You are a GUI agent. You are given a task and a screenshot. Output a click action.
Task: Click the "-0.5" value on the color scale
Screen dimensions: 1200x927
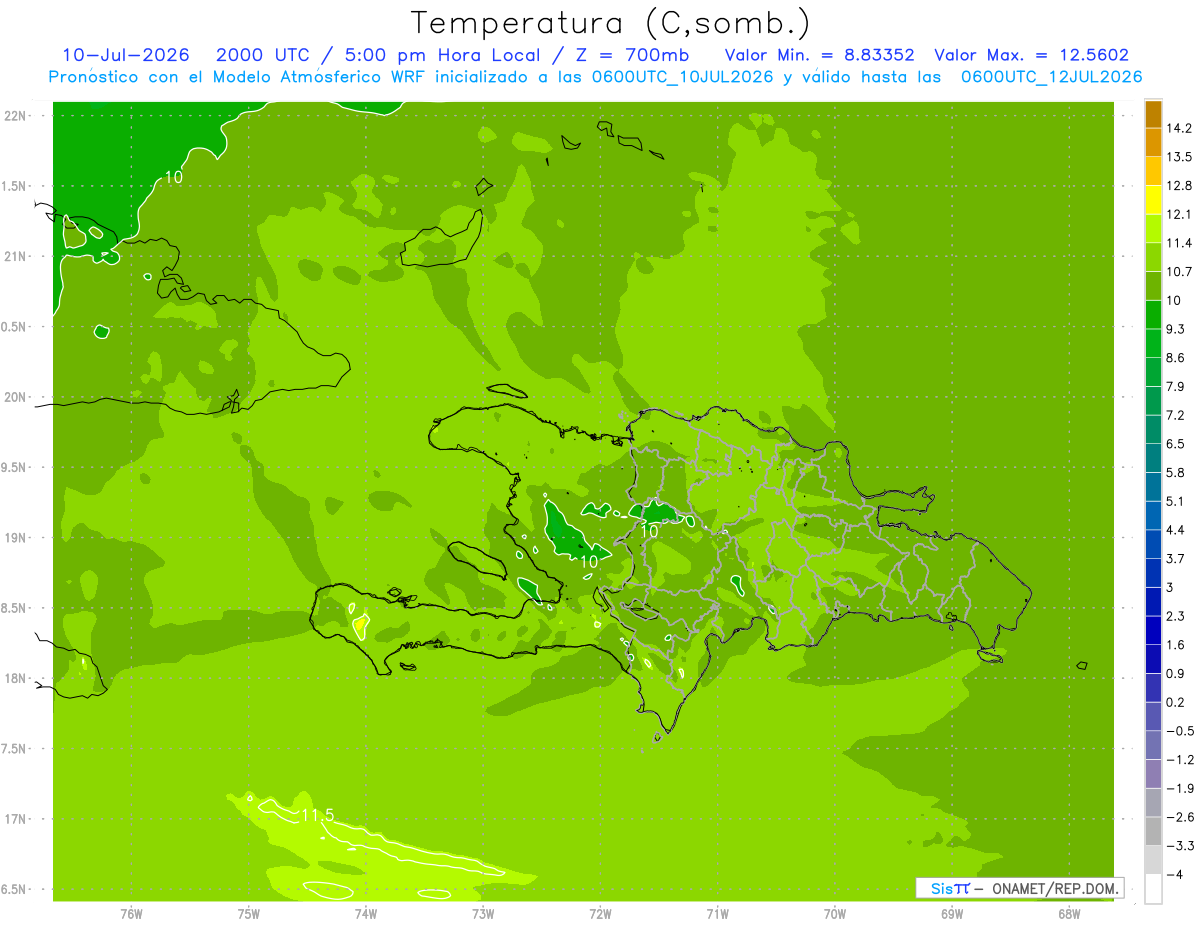pos(1179,731)
